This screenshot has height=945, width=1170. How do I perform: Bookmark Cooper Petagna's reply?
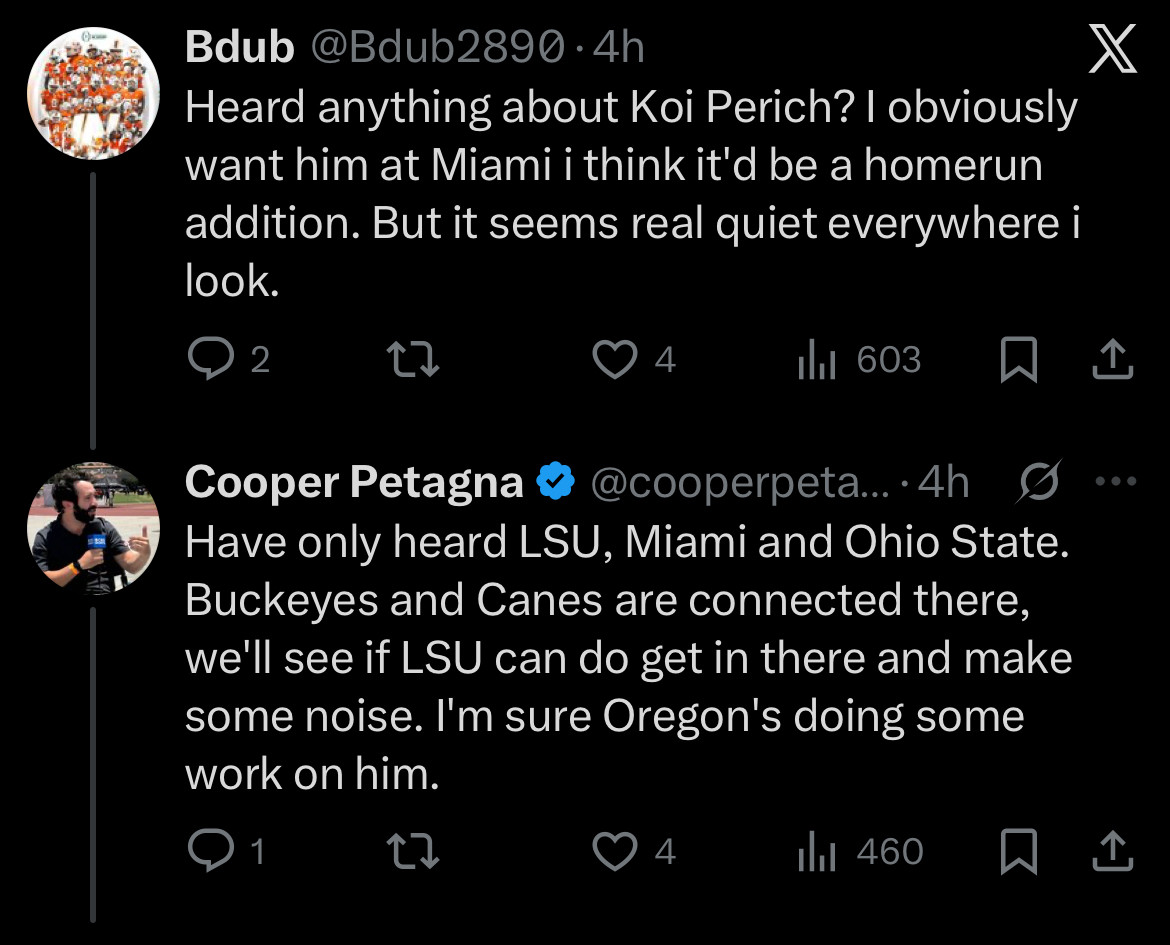[1018, 851]
